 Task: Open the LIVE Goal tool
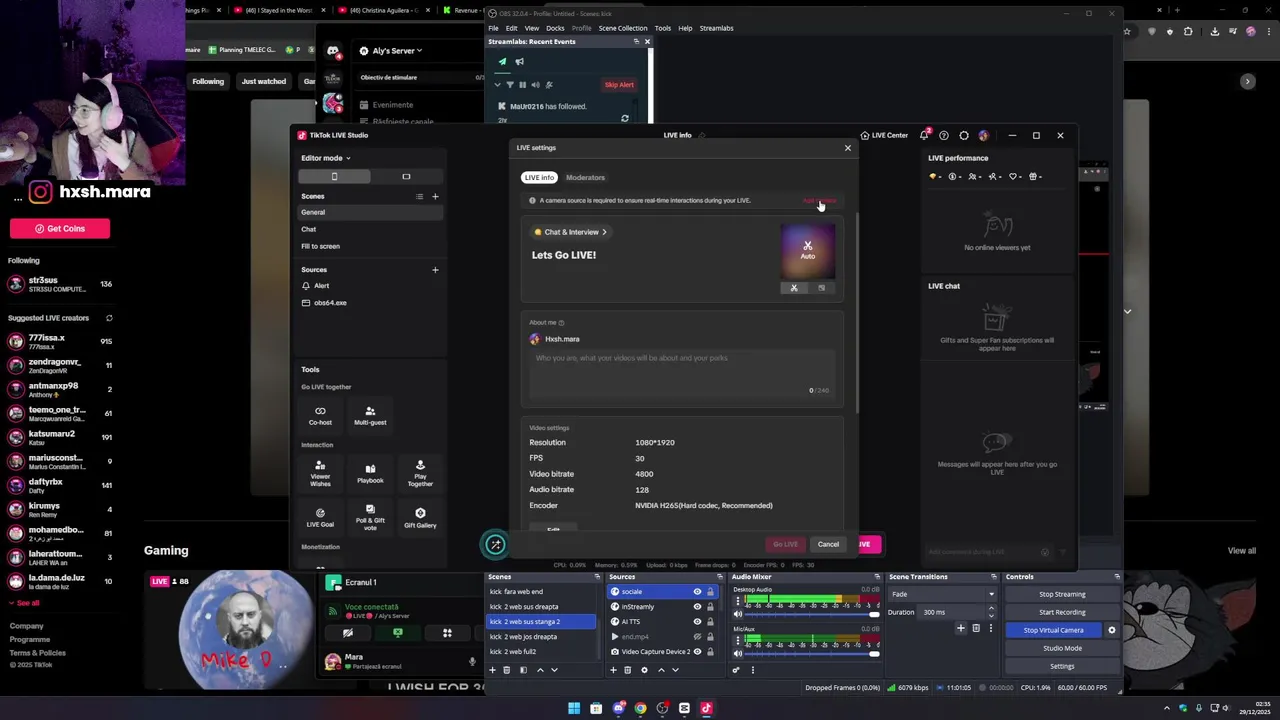320,518
